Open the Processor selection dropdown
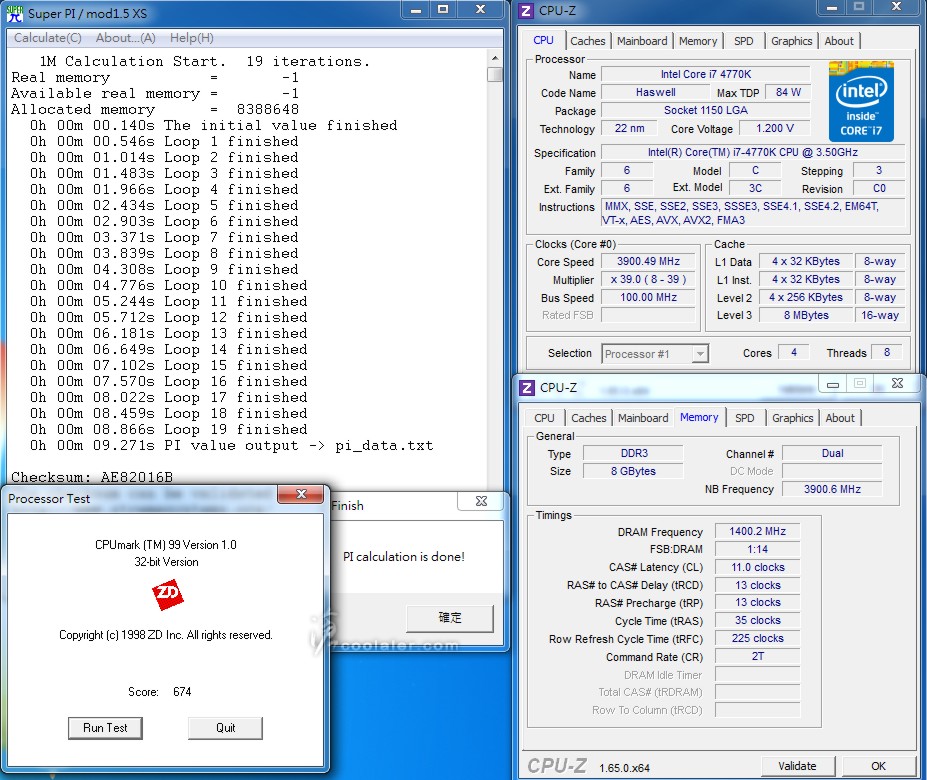Viewport: 927px width, 780px height. click(x=700, y=354)
